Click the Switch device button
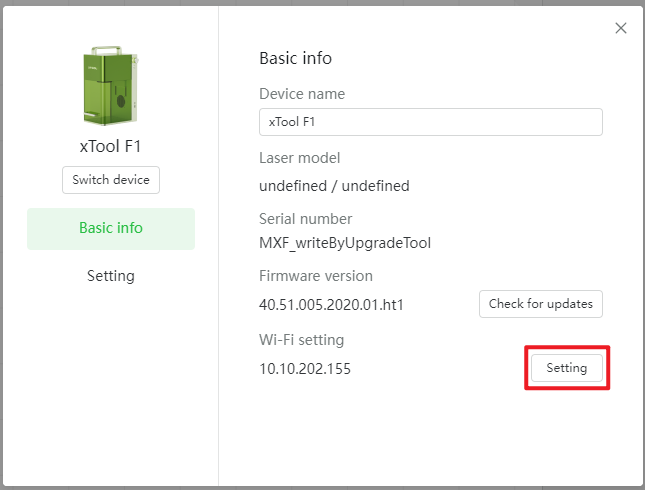Screen dimensions: 645x490 [111, 180]
